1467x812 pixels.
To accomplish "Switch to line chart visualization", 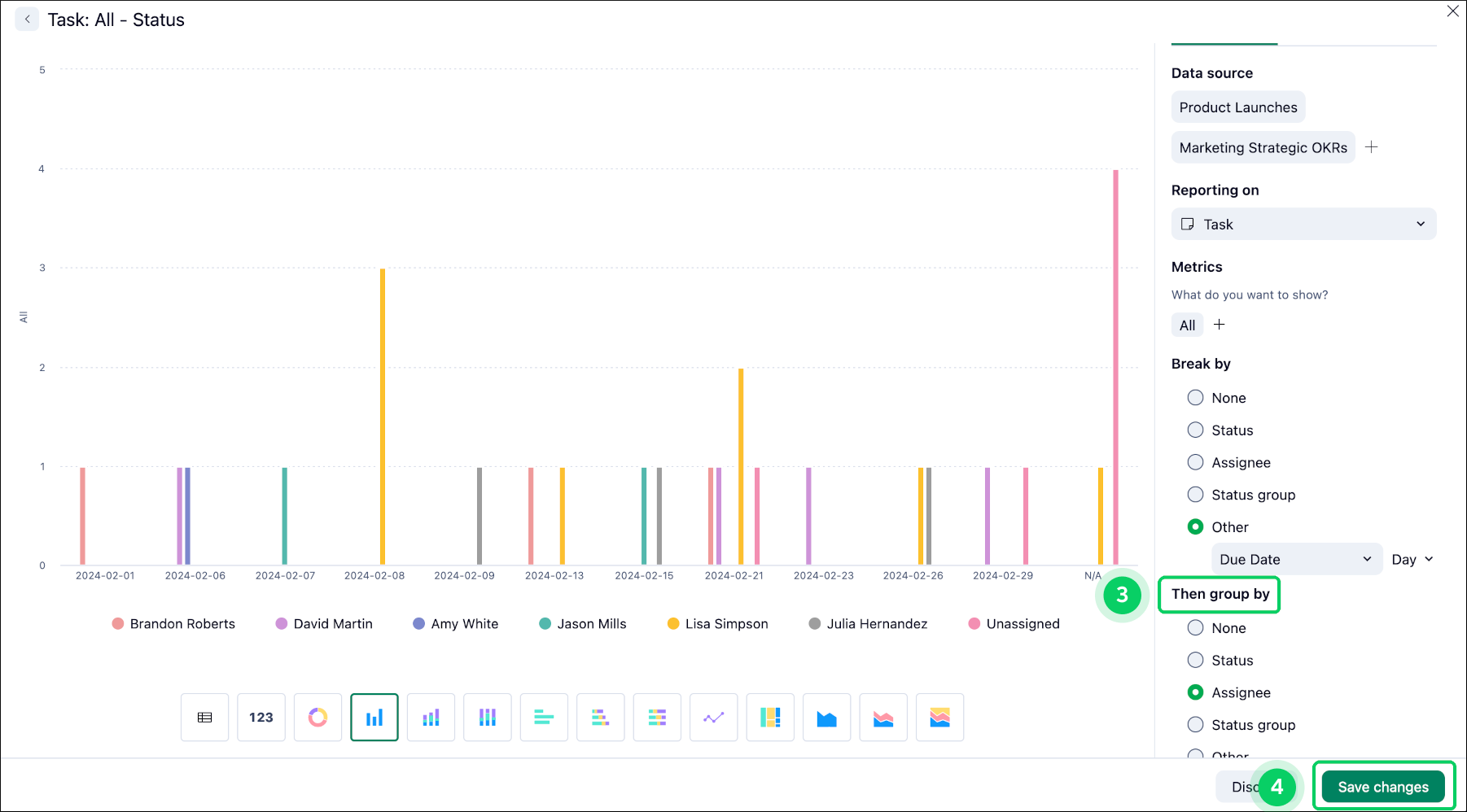I will click(x=713, y=717).
